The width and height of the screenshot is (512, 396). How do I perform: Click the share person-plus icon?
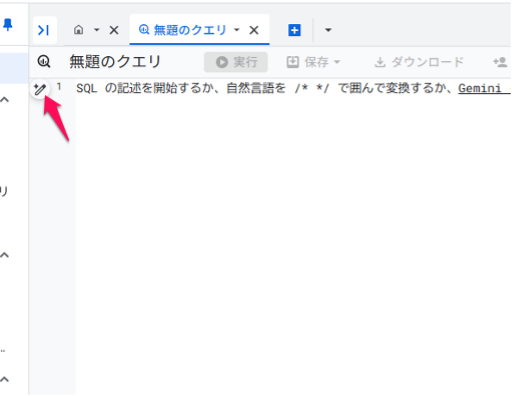(x=500, y=62)
